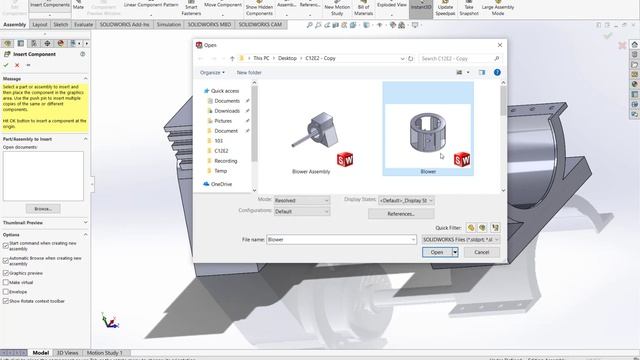Open the Display States dropdown
The width and height of the screenshot is (640, 360).
(x=406, y=200)
